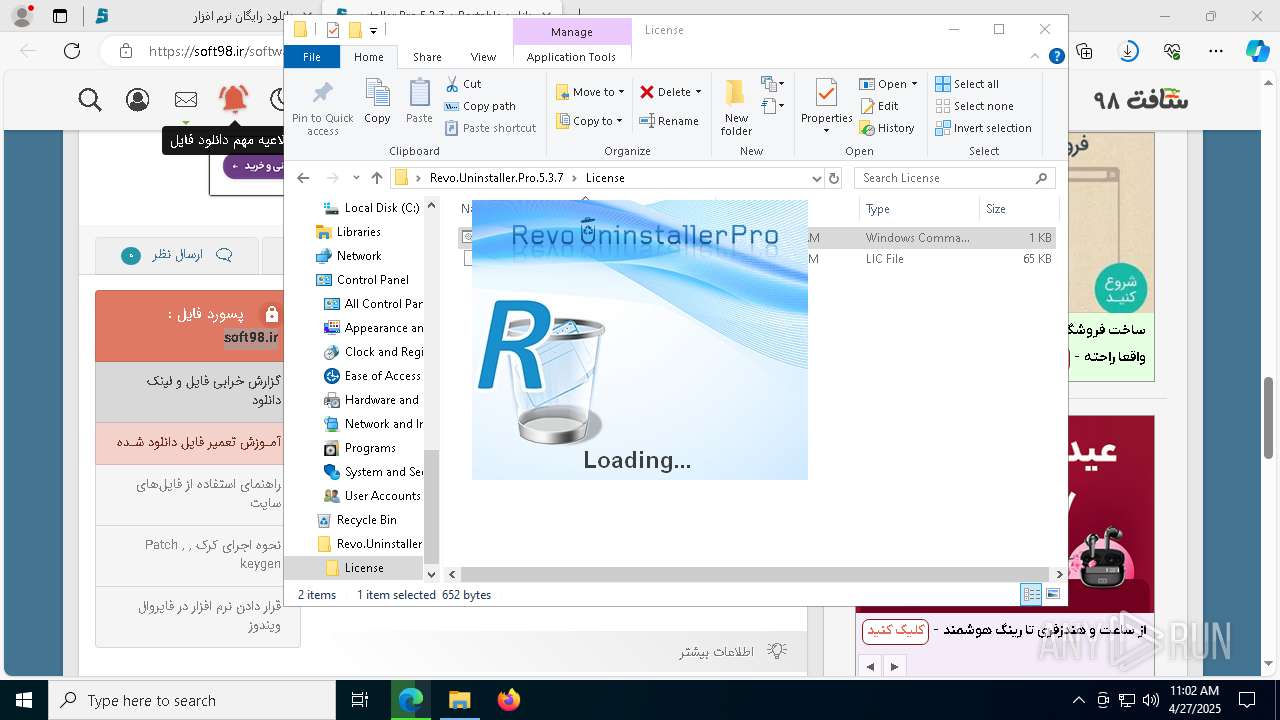Click Copy path command
The image size is (1280, 720).
[480, 106]
